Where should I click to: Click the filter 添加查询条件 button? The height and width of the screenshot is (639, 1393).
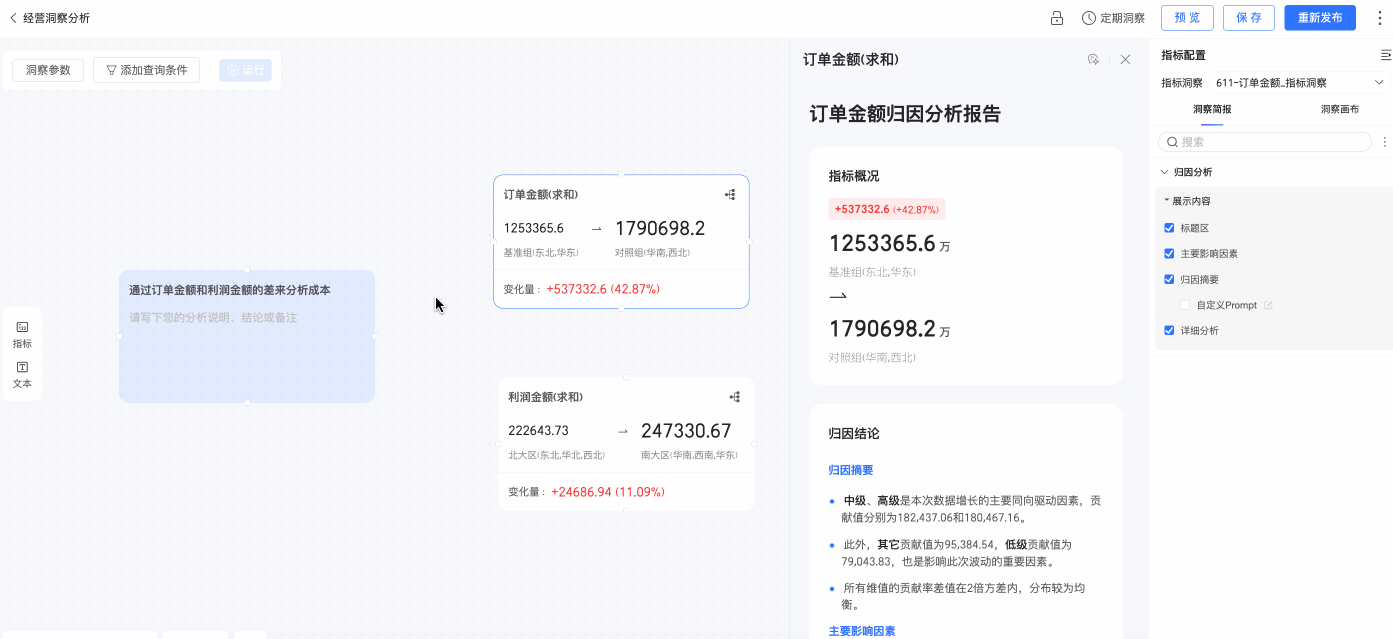147,70
